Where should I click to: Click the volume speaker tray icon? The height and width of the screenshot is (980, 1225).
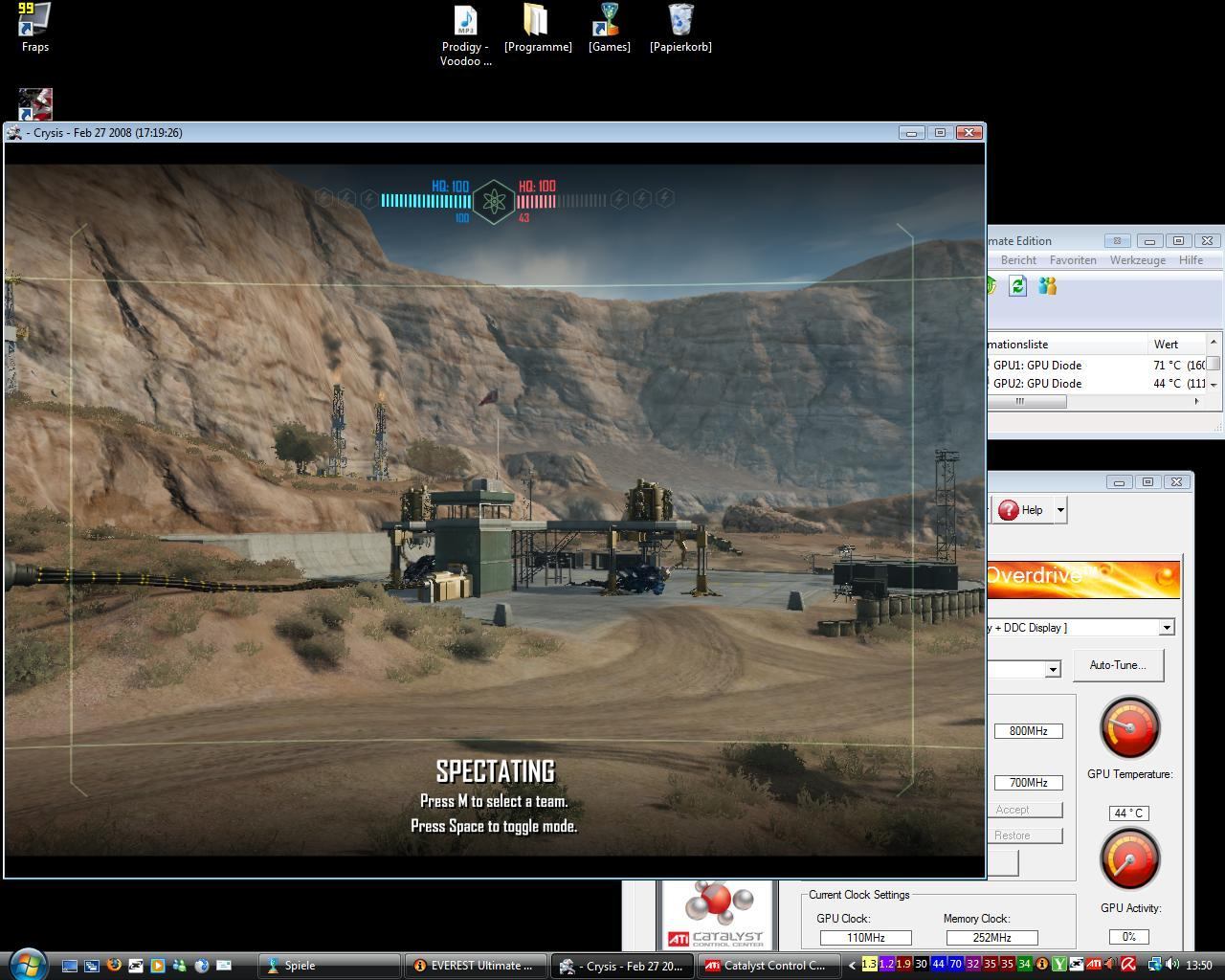(1172, 965)
